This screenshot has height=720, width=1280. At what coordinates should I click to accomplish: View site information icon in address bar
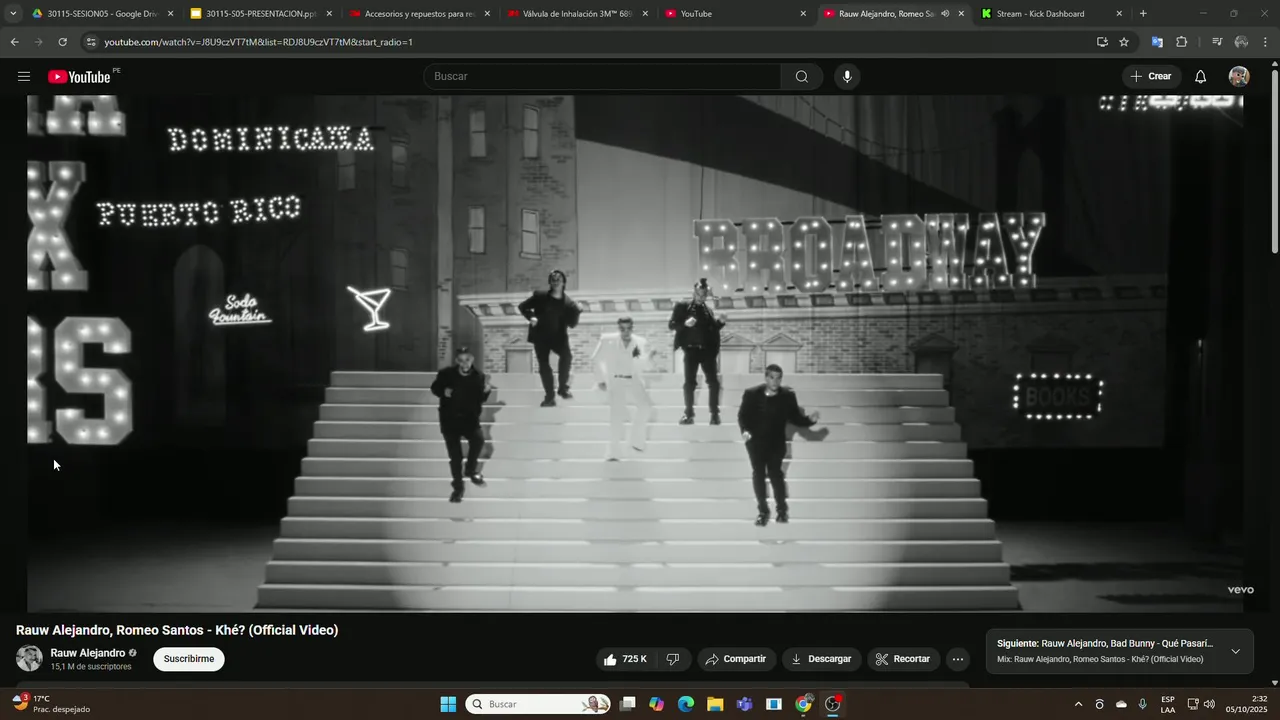pyautogui.click(x=91, y=42)
